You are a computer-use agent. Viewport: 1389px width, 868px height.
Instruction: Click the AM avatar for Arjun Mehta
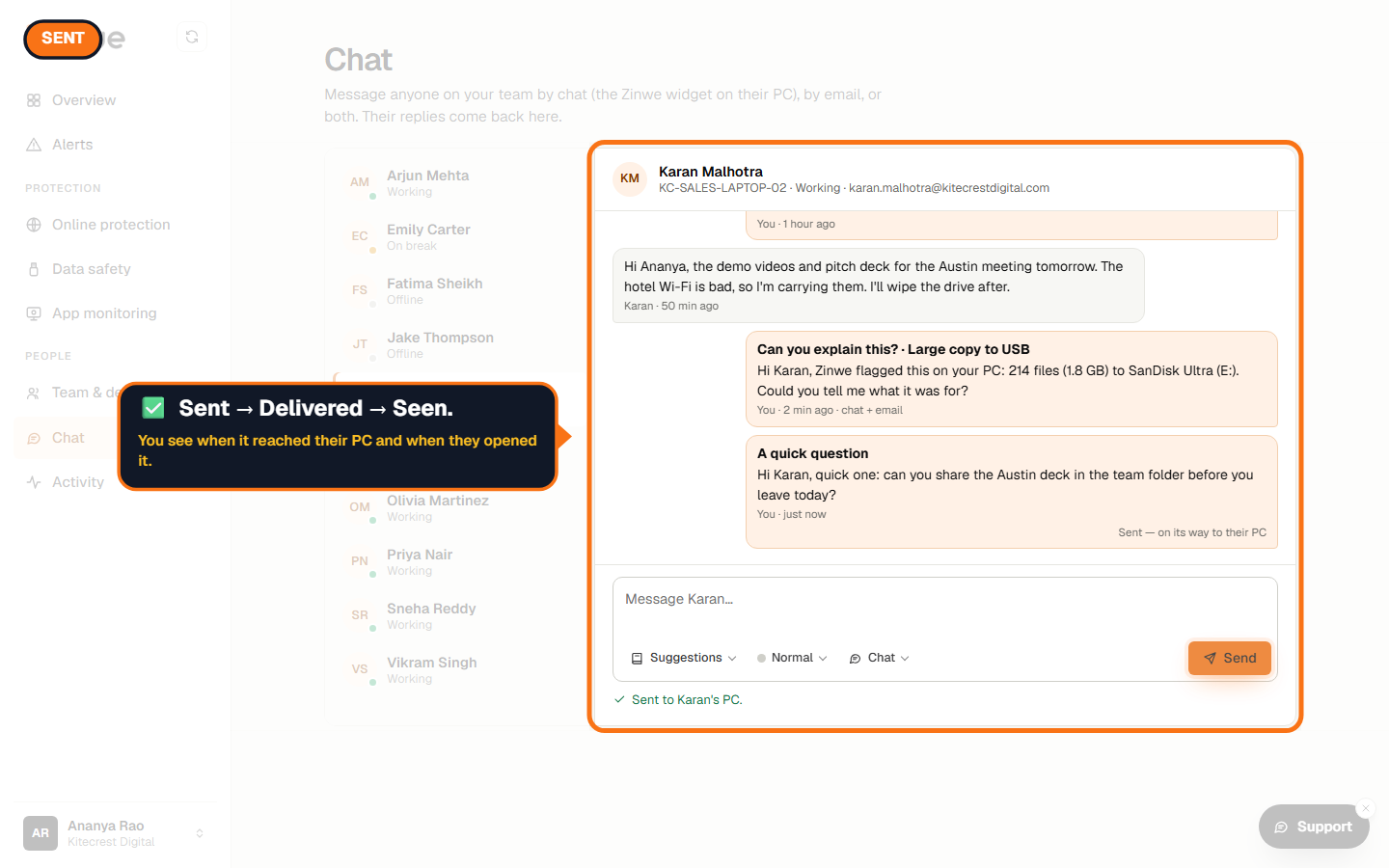tap(360, 182)
